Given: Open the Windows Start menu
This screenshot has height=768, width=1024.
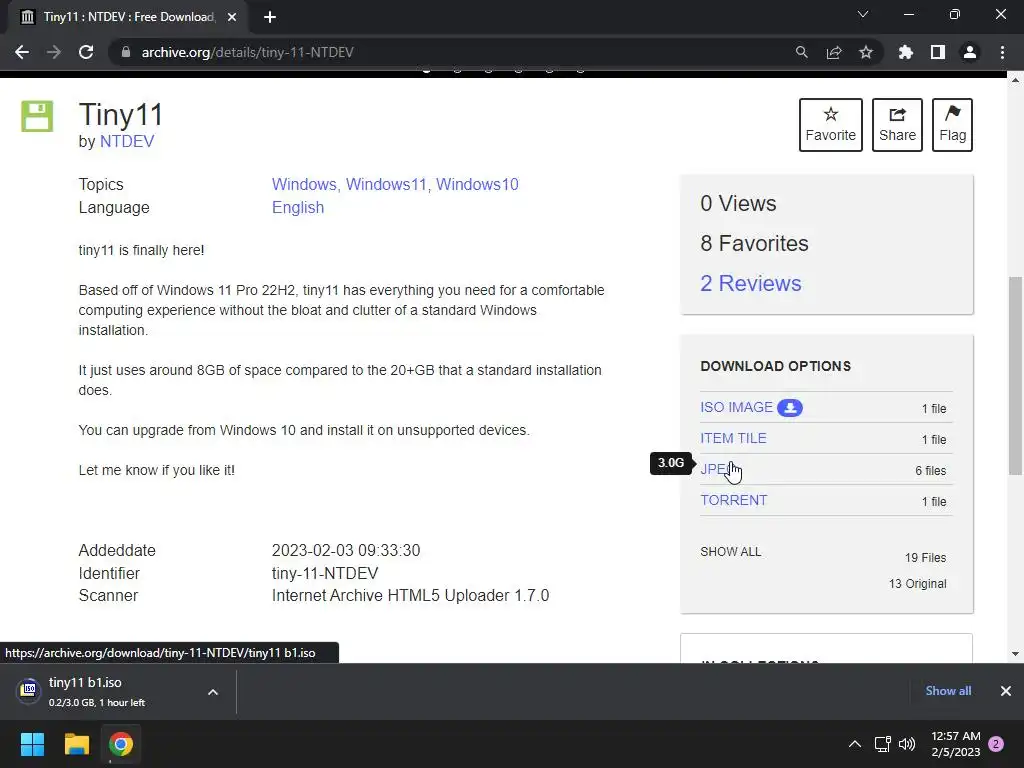Looking at the screenshot, I should (32, 744).
